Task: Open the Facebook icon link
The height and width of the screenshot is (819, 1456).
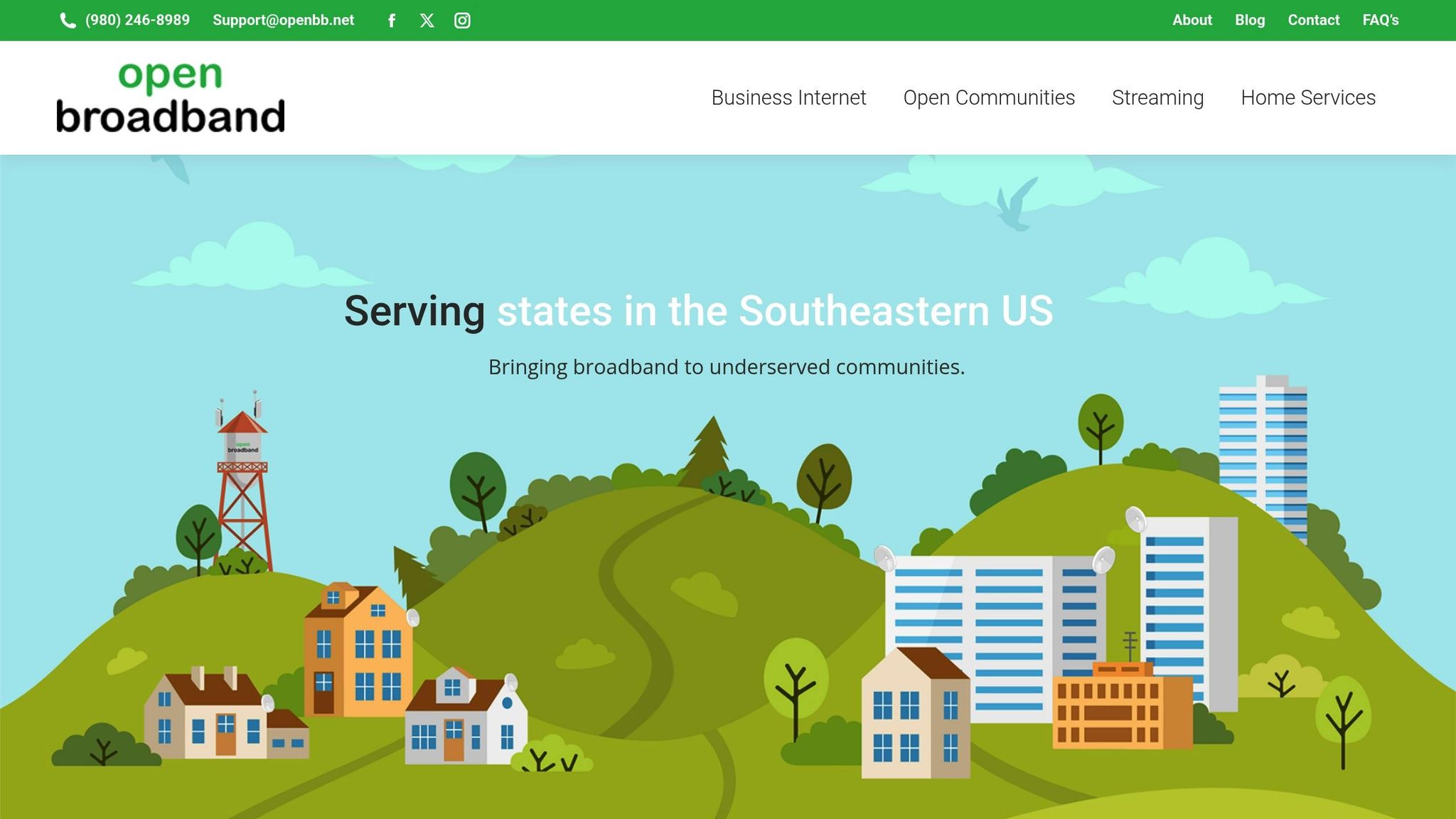Action: [x=392, y=21]
